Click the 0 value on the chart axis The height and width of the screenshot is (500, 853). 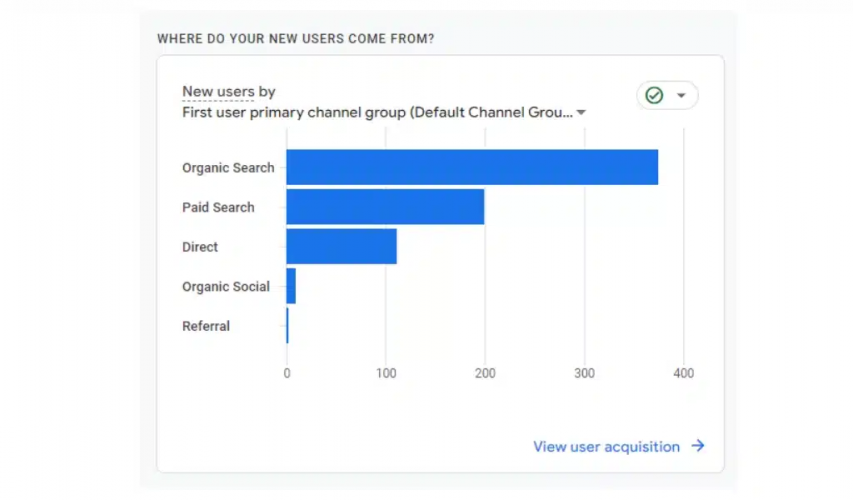(x=287, y=374)
